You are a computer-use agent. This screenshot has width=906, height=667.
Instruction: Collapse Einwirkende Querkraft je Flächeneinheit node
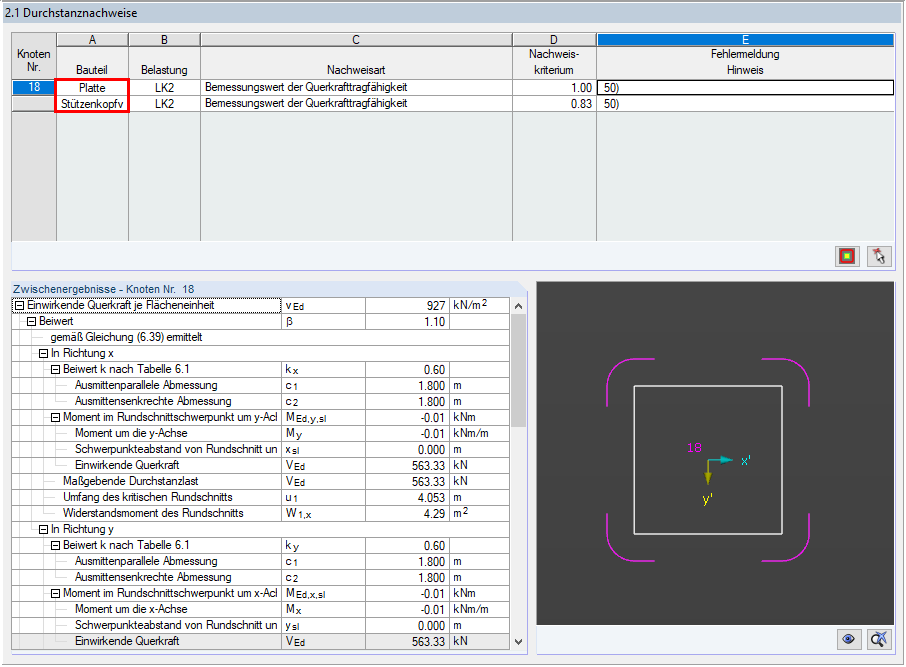[x=19, y=306]
